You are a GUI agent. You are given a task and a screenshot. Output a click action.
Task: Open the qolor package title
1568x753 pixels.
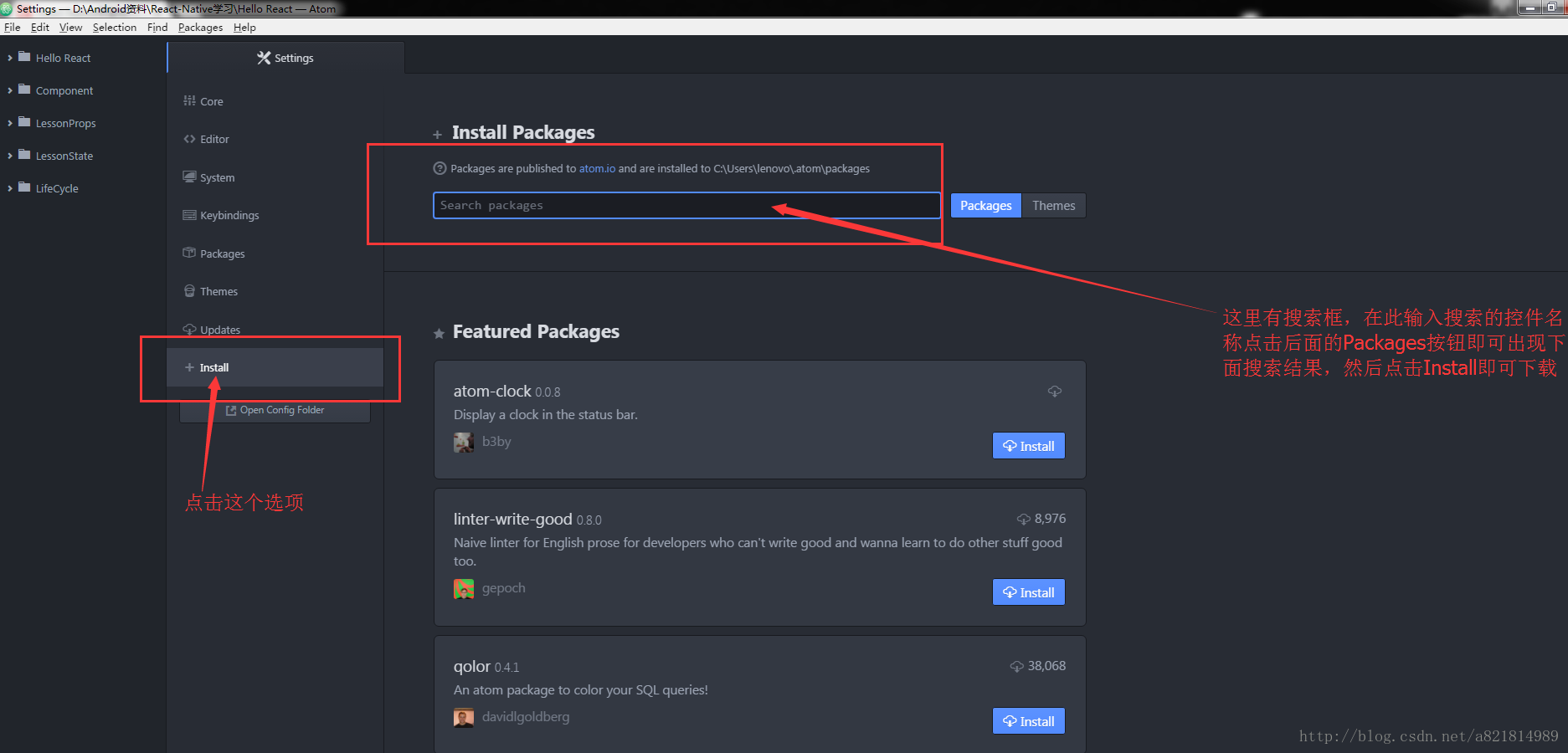pyautogui.click(x=472, y=667)
